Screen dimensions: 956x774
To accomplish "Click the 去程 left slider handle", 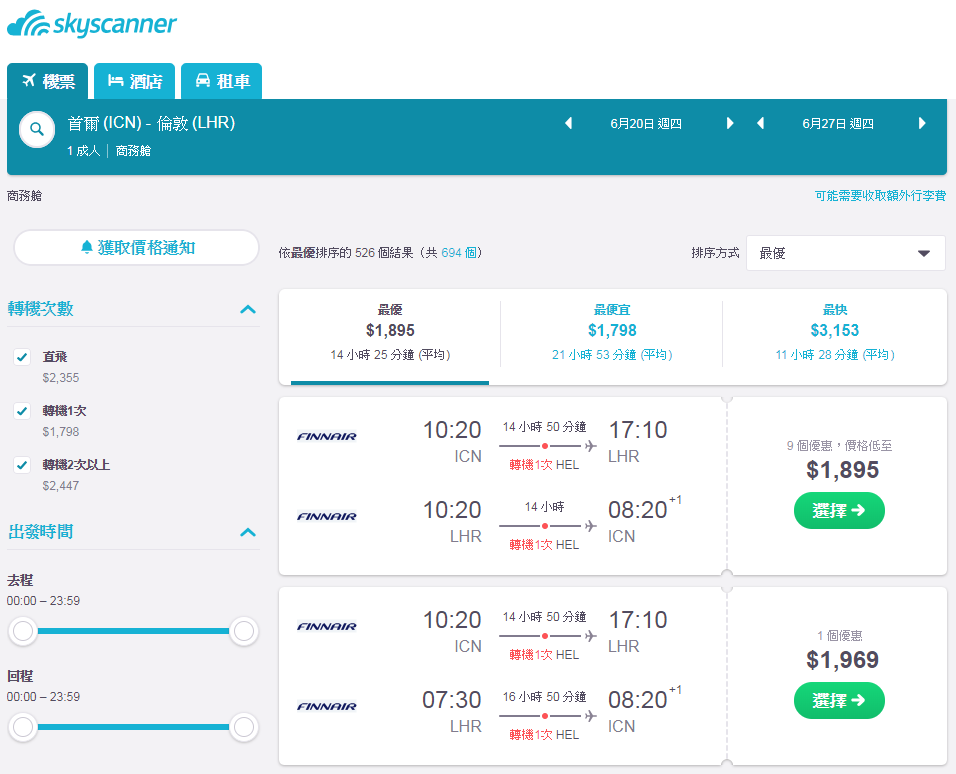I will [x=23, y=631].
